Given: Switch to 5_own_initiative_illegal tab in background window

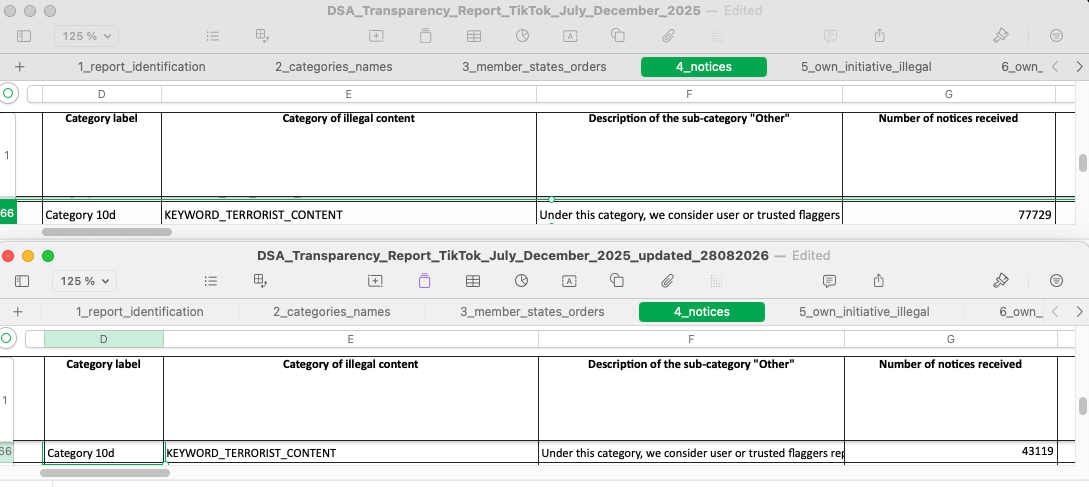Looking at the screenshot, I should coord(866,67).
